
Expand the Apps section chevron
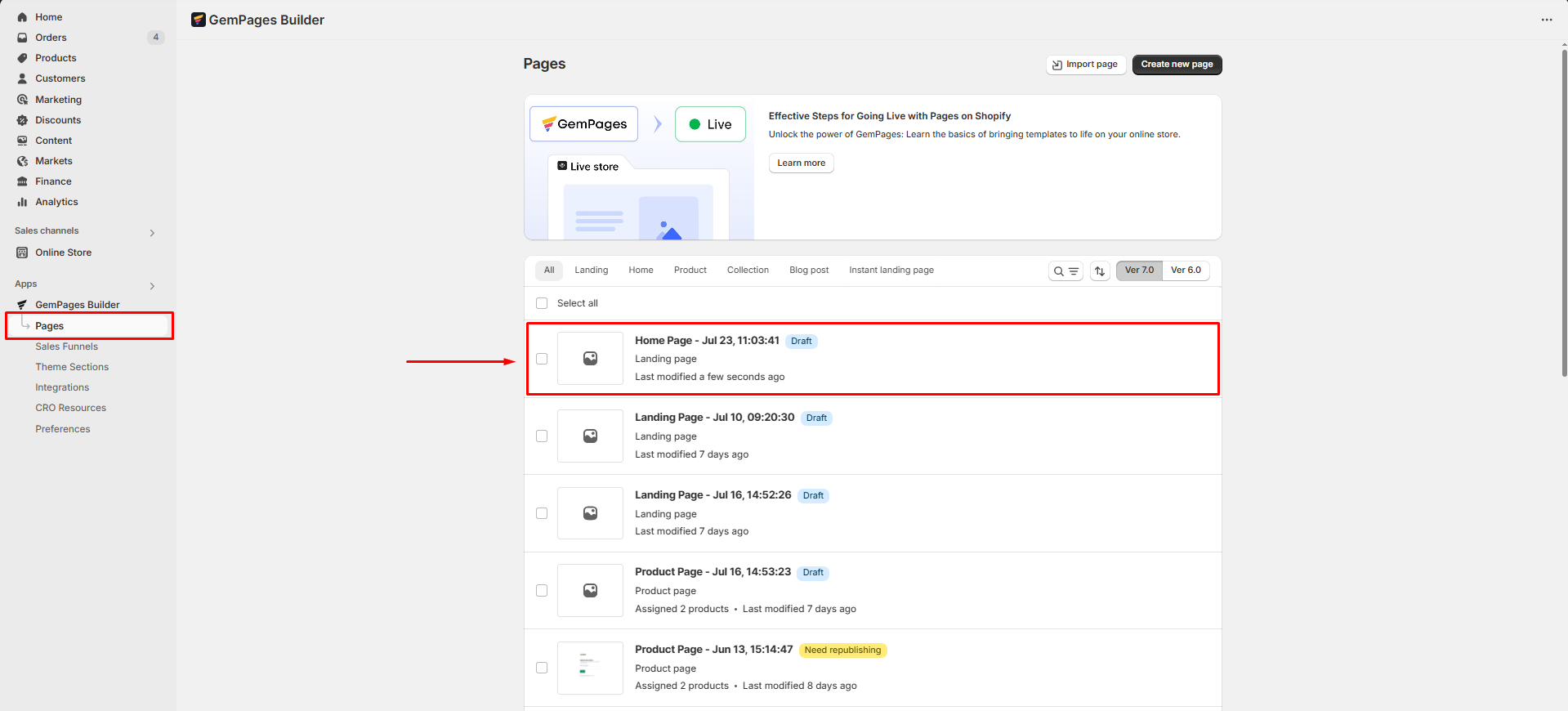[152, 286]
